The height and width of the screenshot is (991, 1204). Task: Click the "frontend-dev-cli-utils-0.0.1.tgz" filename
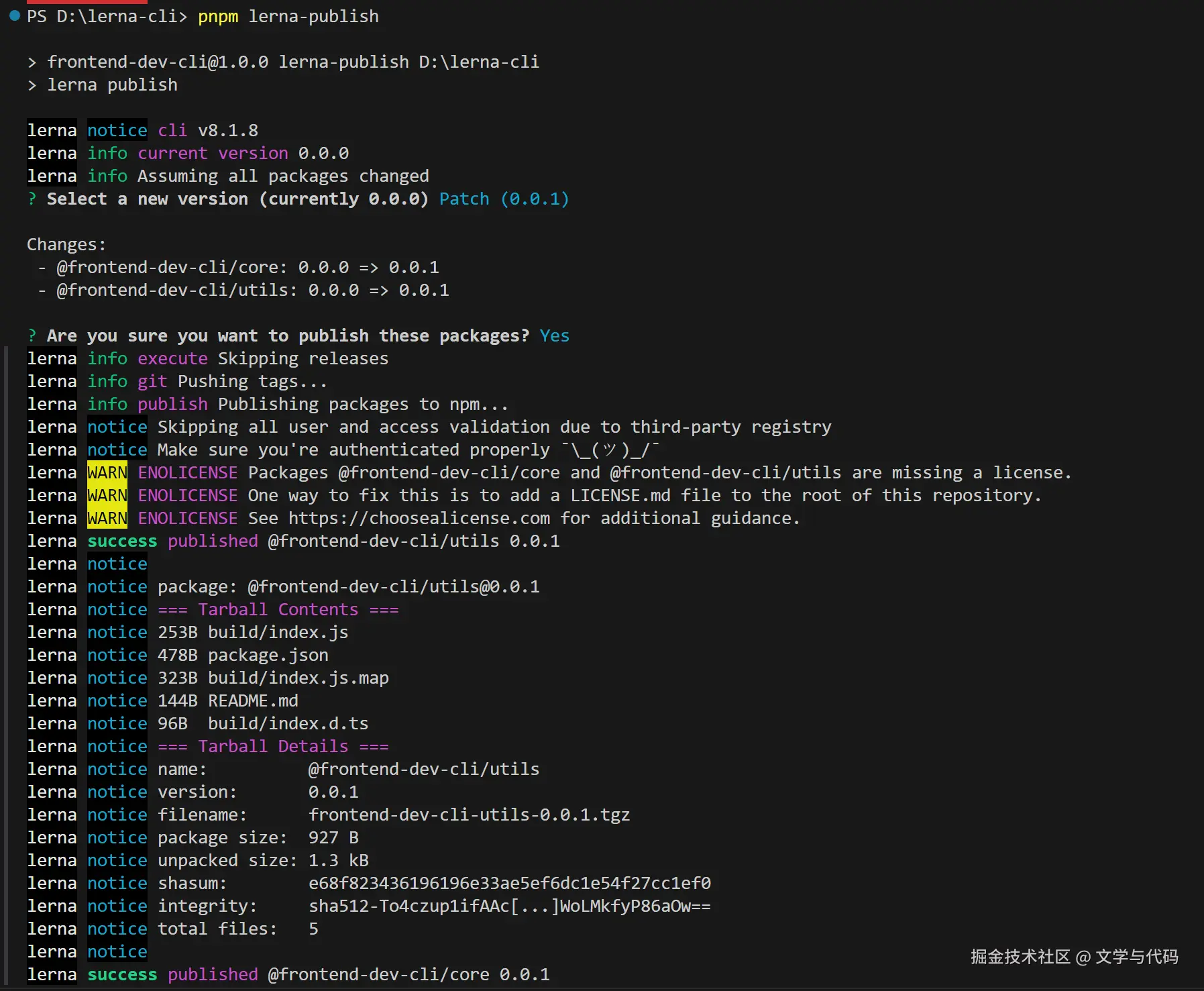pos(470,815)
